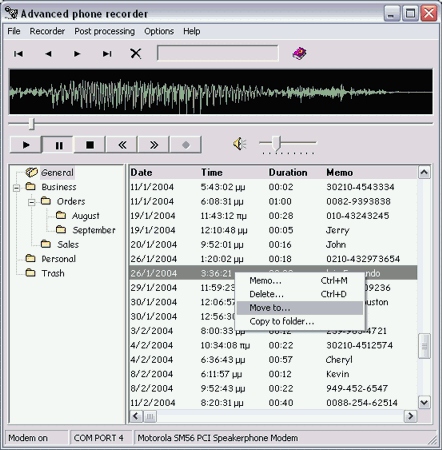442x450 pixels.
Task: Jump to last recording with the skip-to-end icon
Action: pyautogui.click(x=107, y=54)
